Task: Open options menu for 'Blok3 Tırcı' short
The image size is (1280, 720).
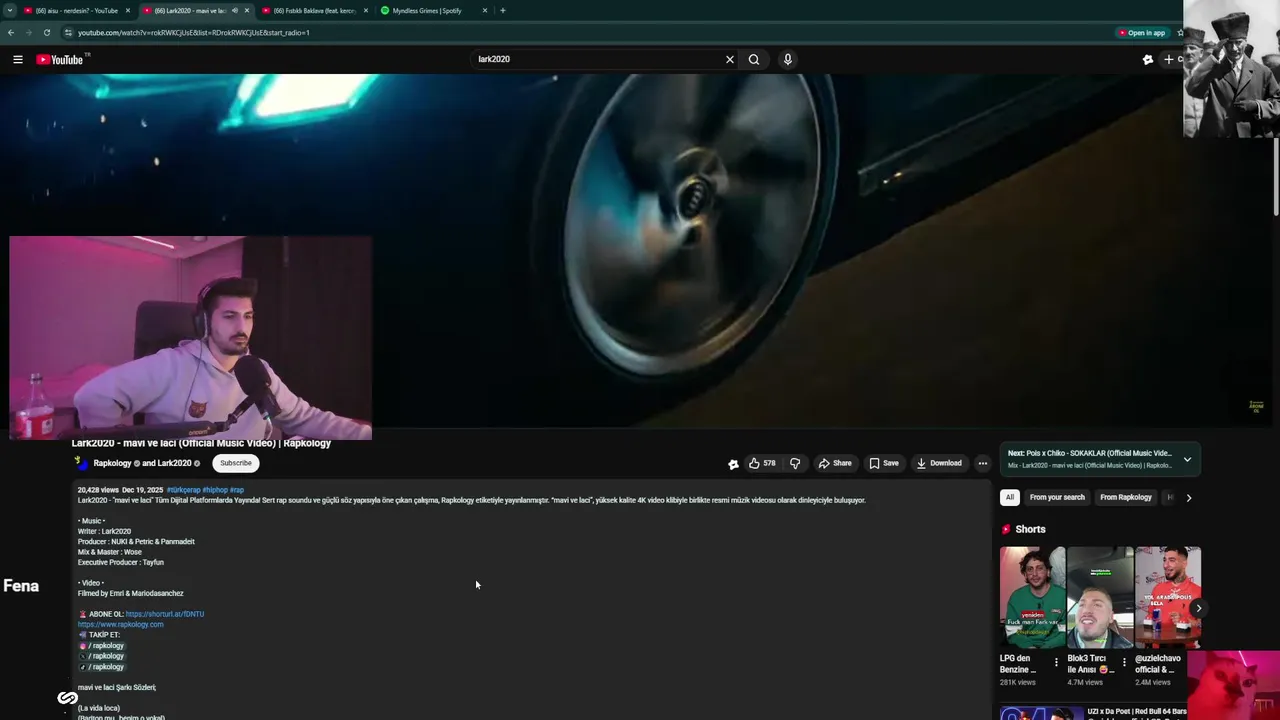Action: pos(1124,662)
